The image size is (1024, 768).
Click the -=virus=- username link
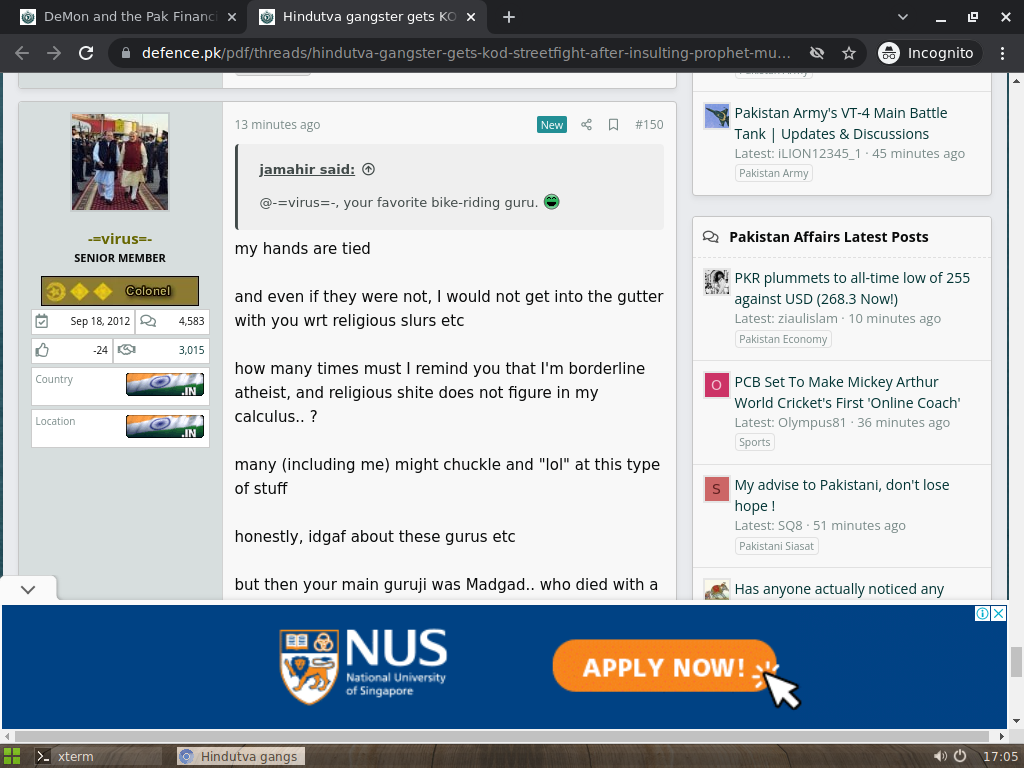click(x=120, y=239)
